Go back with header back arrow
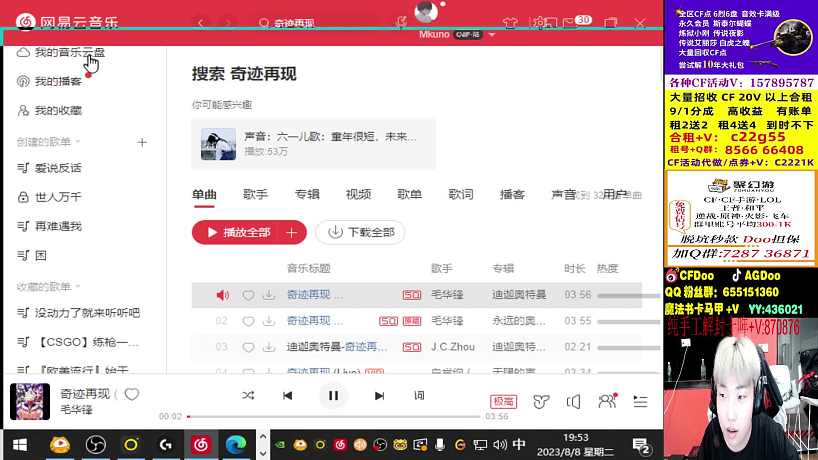This screenshot has height=460, width=818. point(201,23)
